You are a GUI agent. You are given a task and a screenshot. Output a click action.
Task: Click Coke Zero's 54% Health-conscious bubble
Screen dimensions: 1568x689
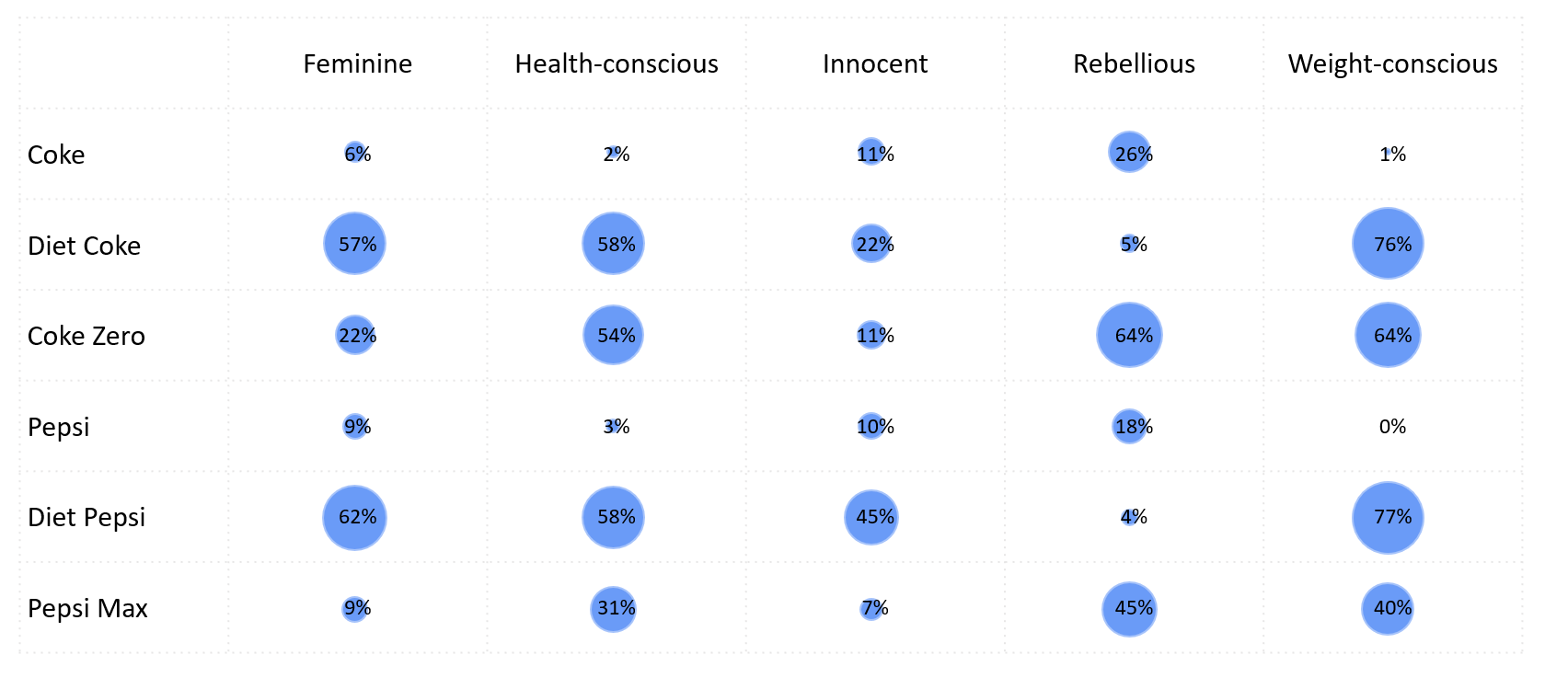(613, 335)
